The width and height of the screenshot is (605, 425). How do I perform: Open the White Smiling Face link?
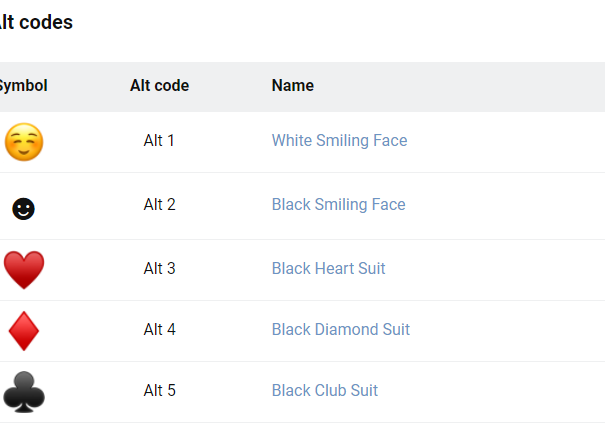click(339, 141)
